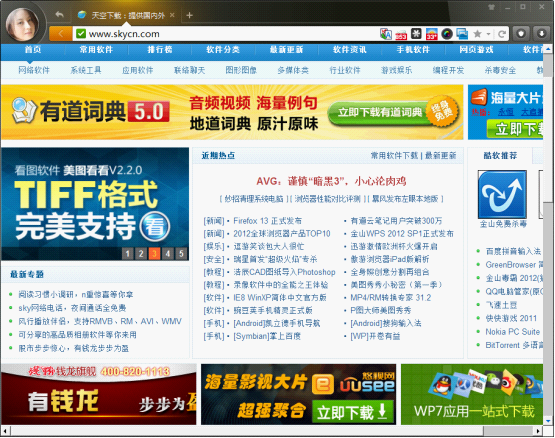Screen dimensions: 555x438
Task: Open the 软件分类 navigation item
Action: 223,50
